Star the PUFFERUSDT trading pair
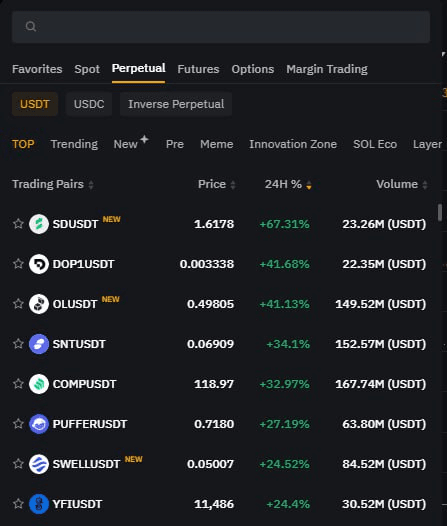The width and height of the screenshot is (447, 526). pos(18,424)
